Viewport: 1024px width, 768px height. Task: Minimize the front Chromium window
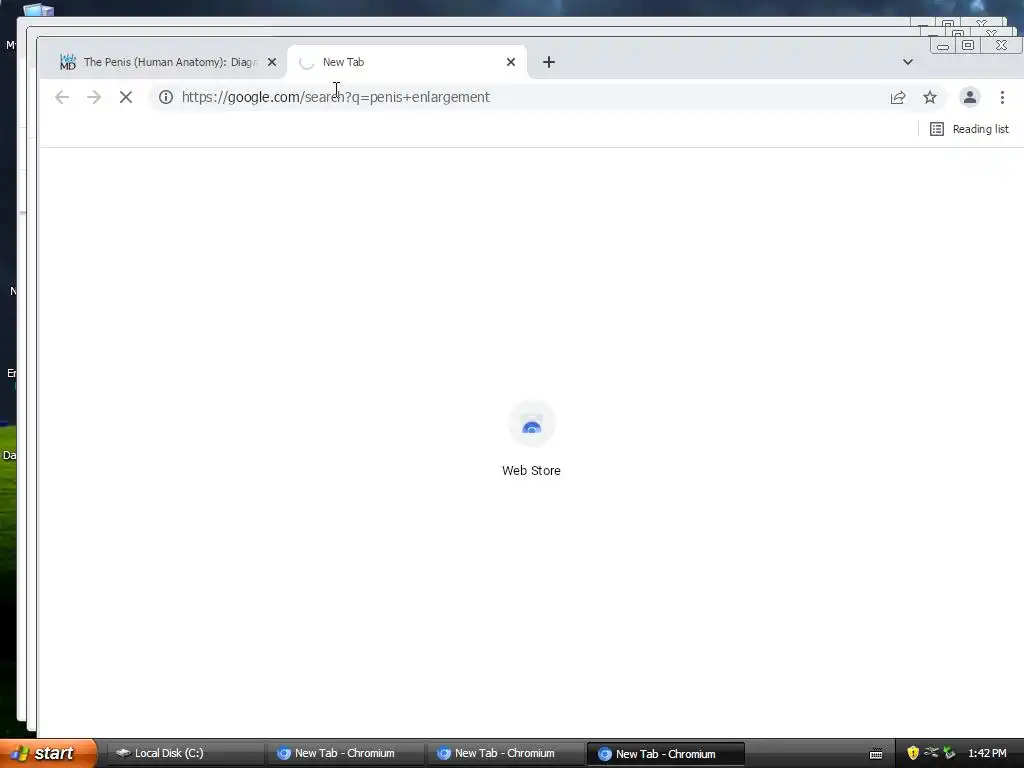coord(942,46)
